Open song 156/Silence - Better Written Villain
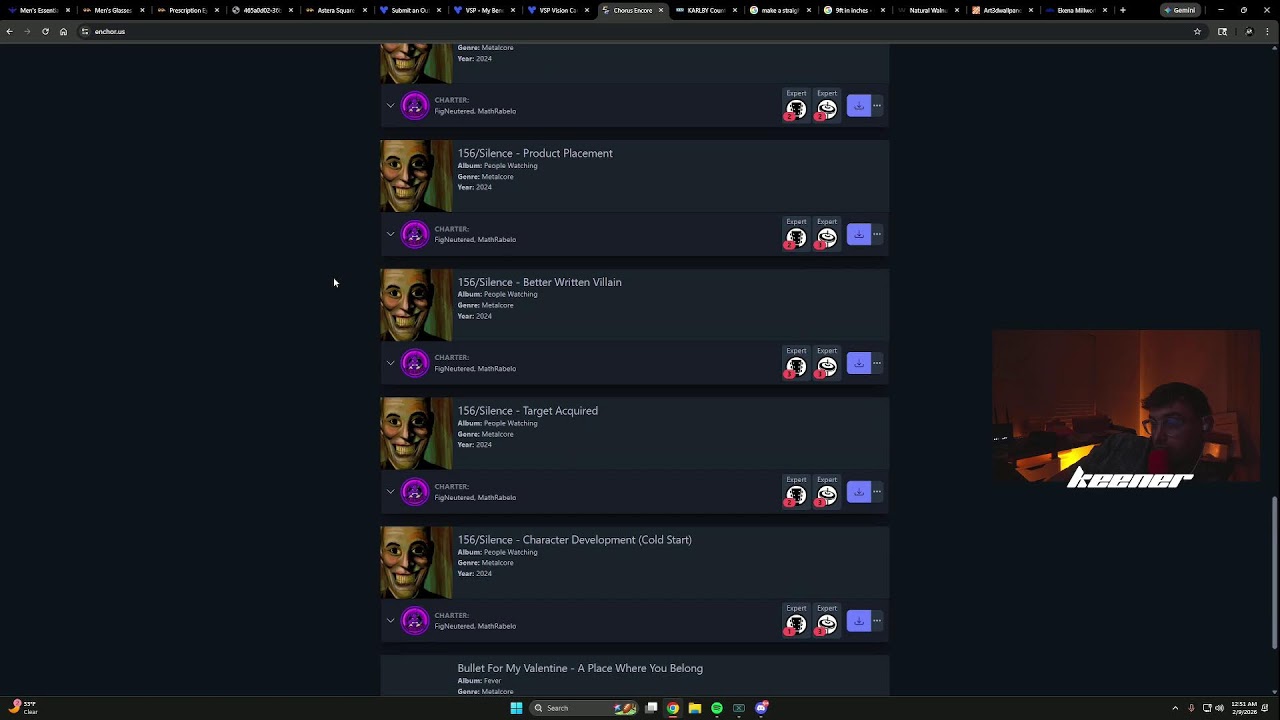 click(x=539, y=282)
